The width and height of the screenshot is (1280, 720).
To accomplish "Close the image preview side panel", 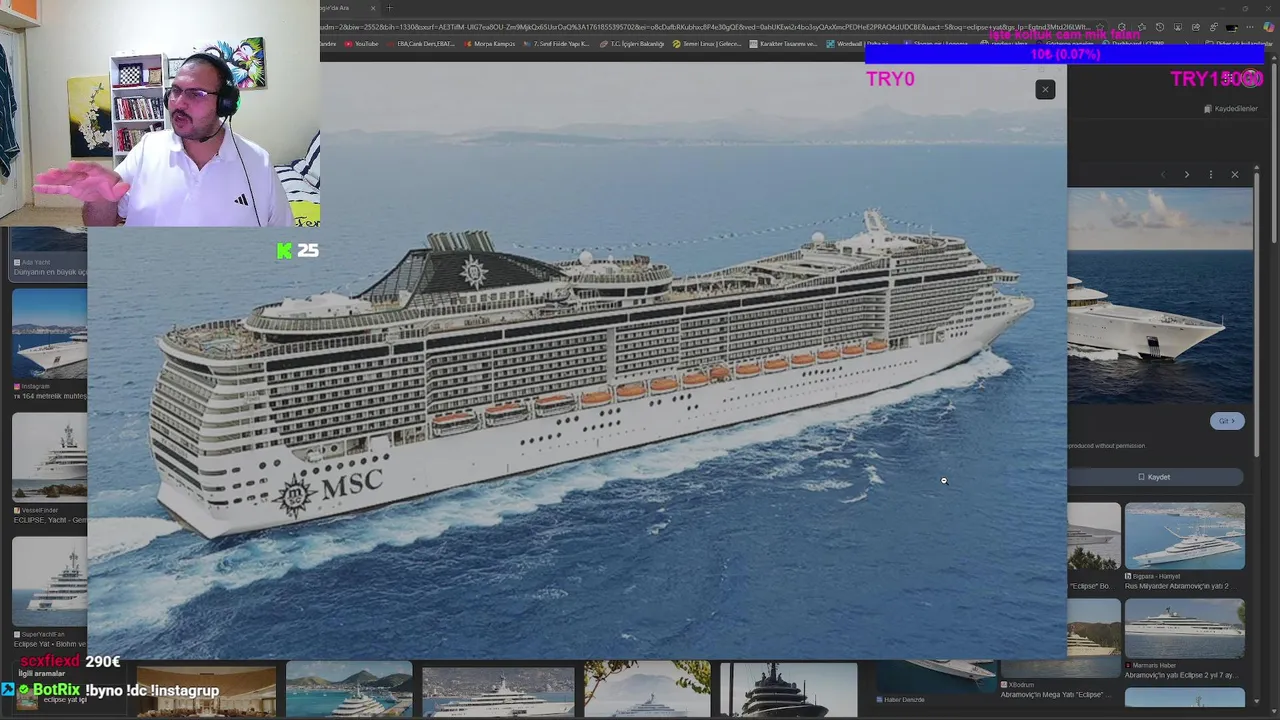I will pyautogui.click(x=1235, y=175).
